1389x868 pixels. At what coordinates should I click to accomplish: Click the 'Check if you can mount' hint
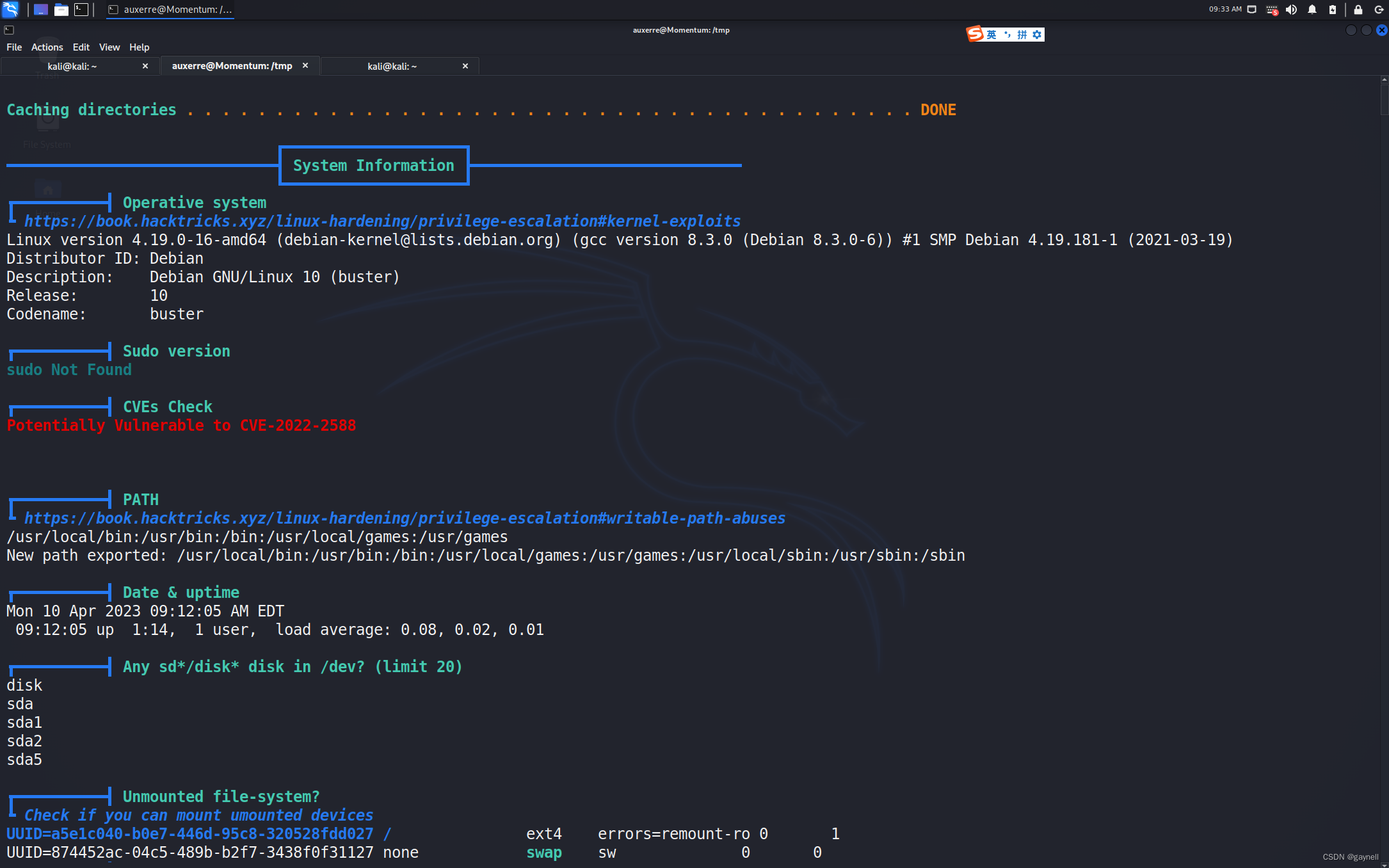point(198,816)
